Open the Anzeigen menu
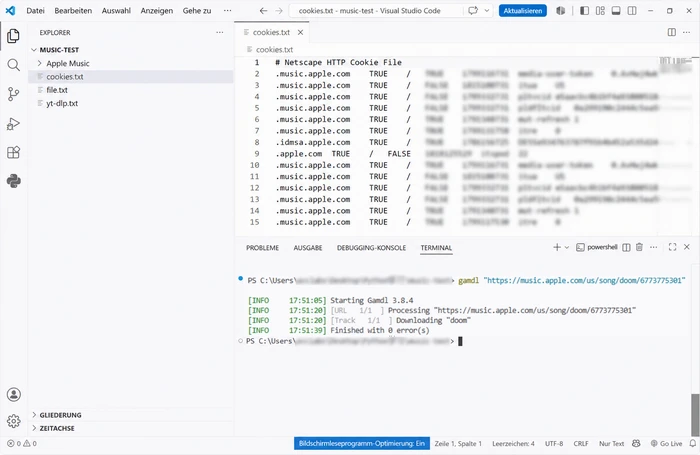Image resolution: width=700 pixels, height=455 pixels. [157, 11]
